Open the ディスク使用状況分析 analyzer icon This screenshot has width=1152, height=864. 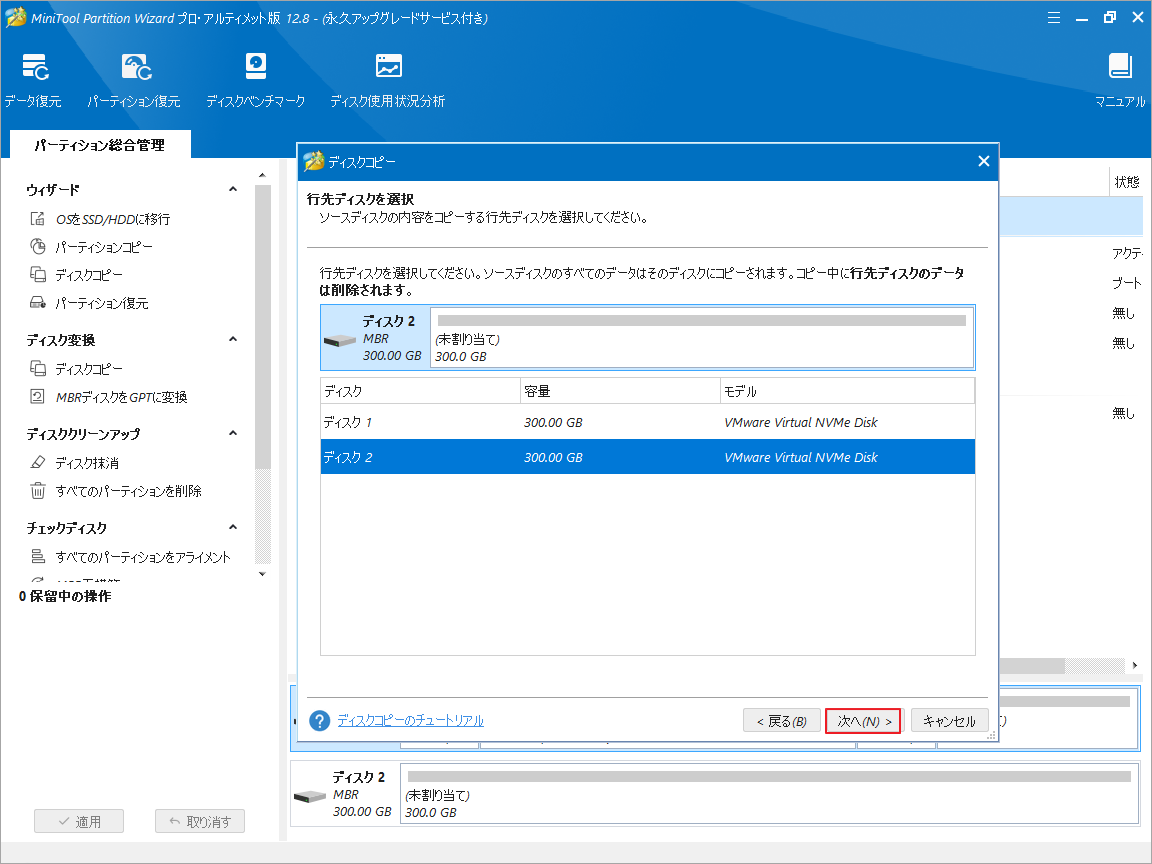coord(389,66)
